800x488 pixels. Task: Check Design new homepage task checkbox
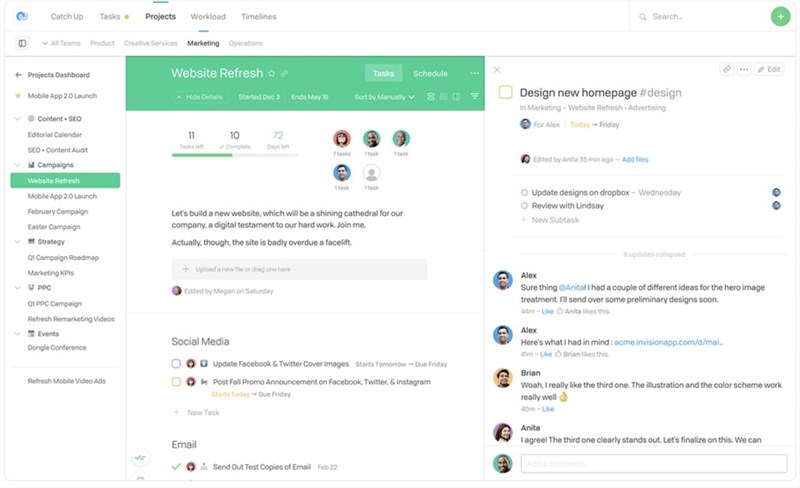[x=505, y=92]
